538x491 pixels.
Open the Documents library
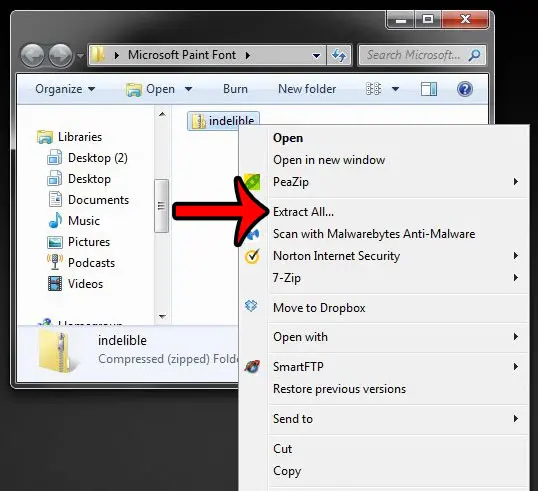coord(89,200)
